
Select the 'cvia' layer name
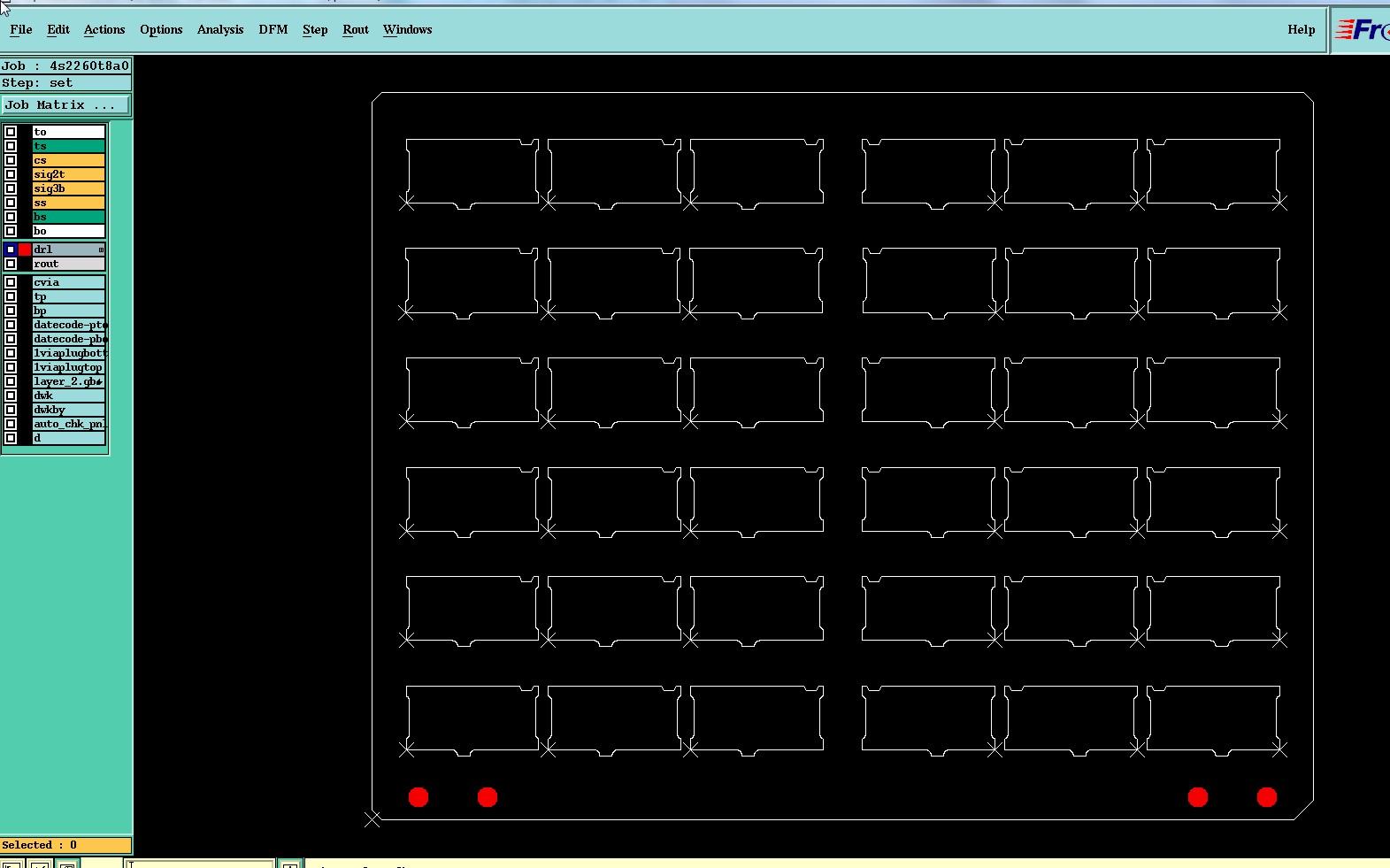(x=69, y=282)
